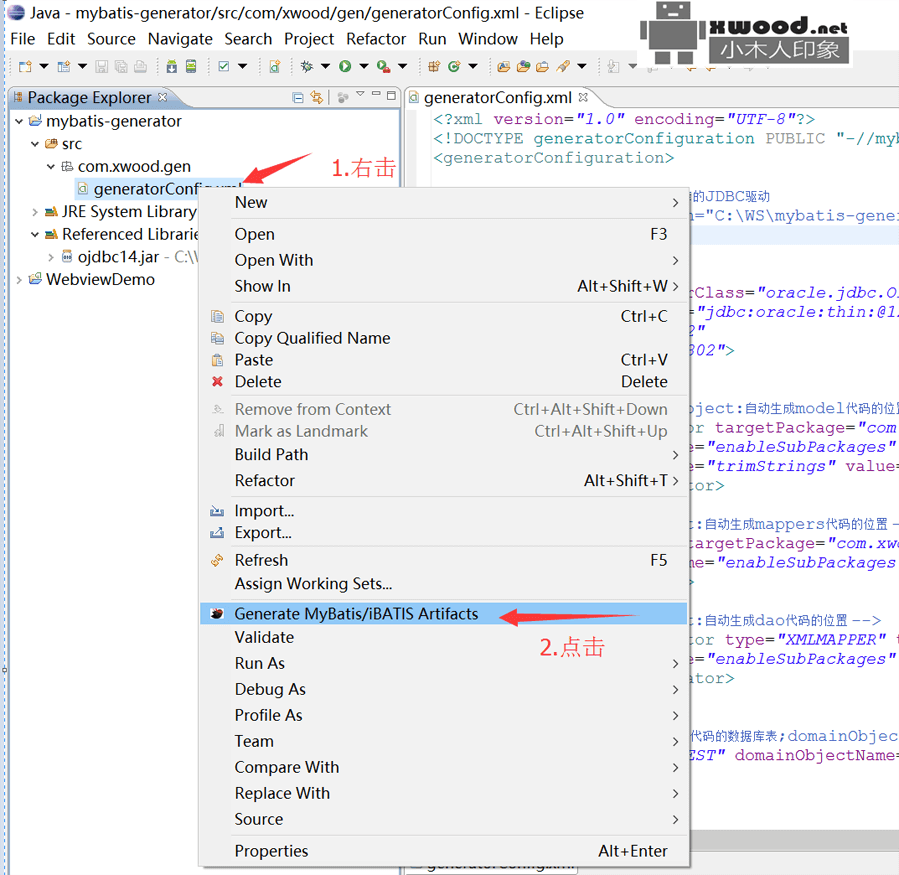Open the Refactor menu in the menu bar
The image size is (899, 875).
376,39
